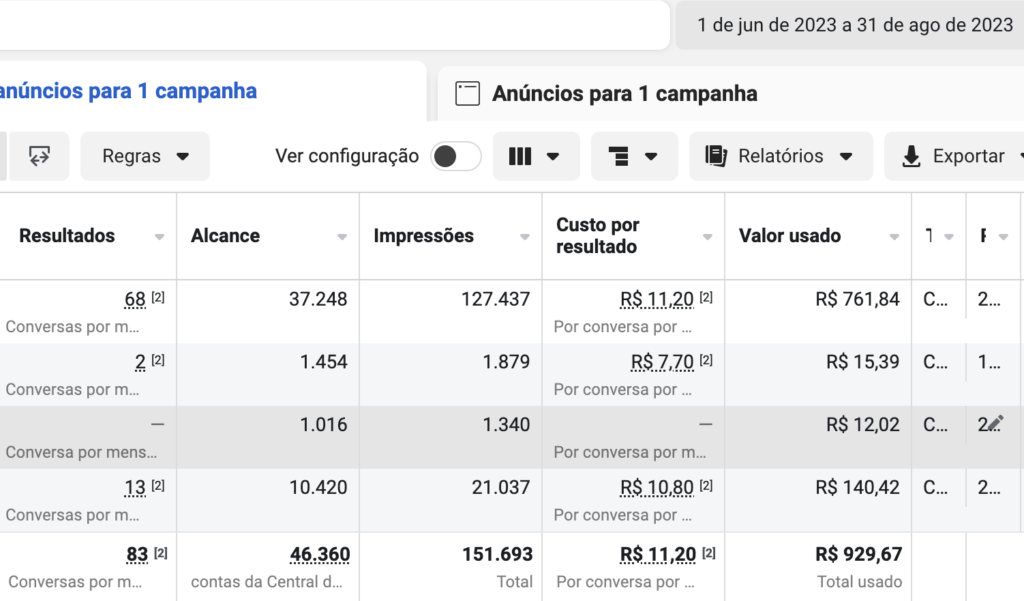Open Impressões column dropdown arrow
Screen dimensions: 1024x601
click(x=525, y=236)
